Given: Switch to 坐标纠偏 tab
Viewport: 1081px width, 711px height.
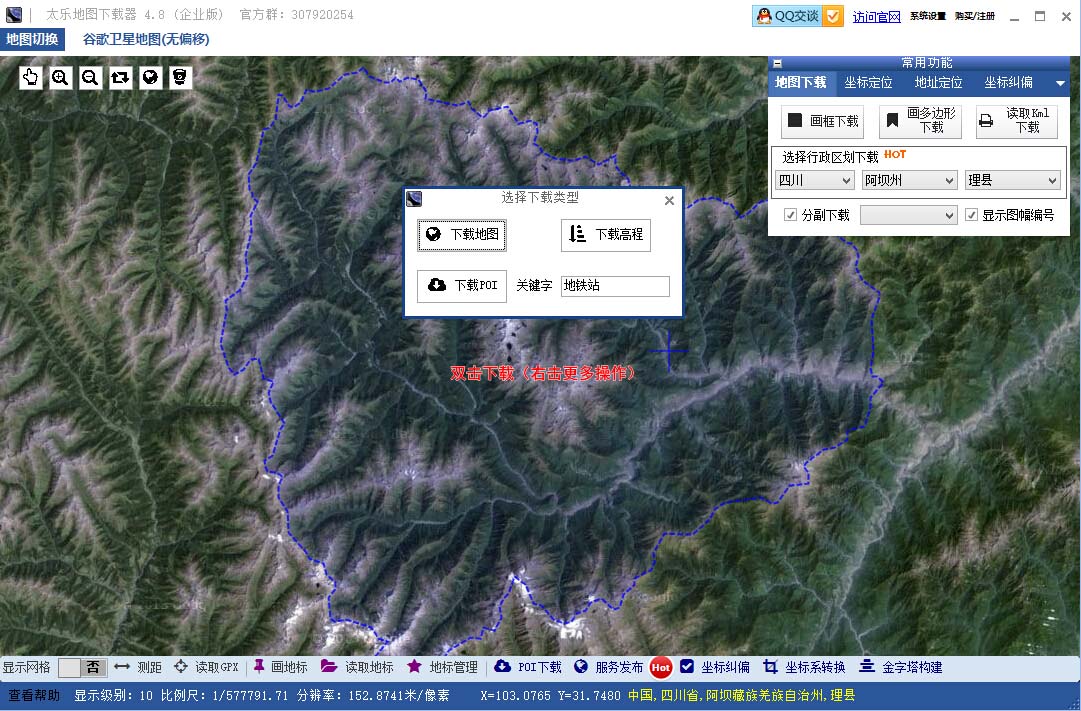Looking at the screenshot, I should 1009,83.
